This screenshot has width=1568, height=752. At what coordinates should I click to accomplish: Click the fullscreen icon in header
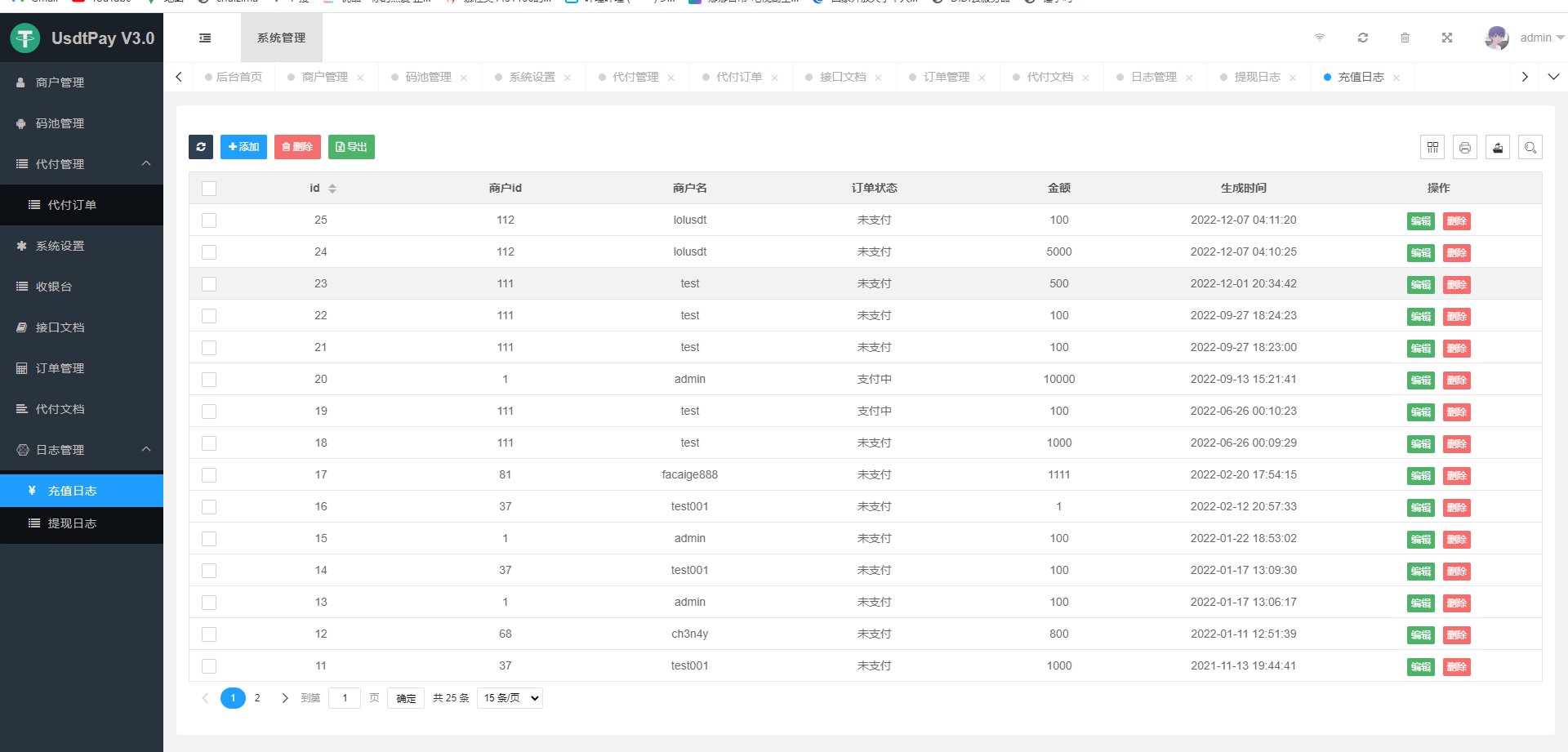pos(1447,38)
